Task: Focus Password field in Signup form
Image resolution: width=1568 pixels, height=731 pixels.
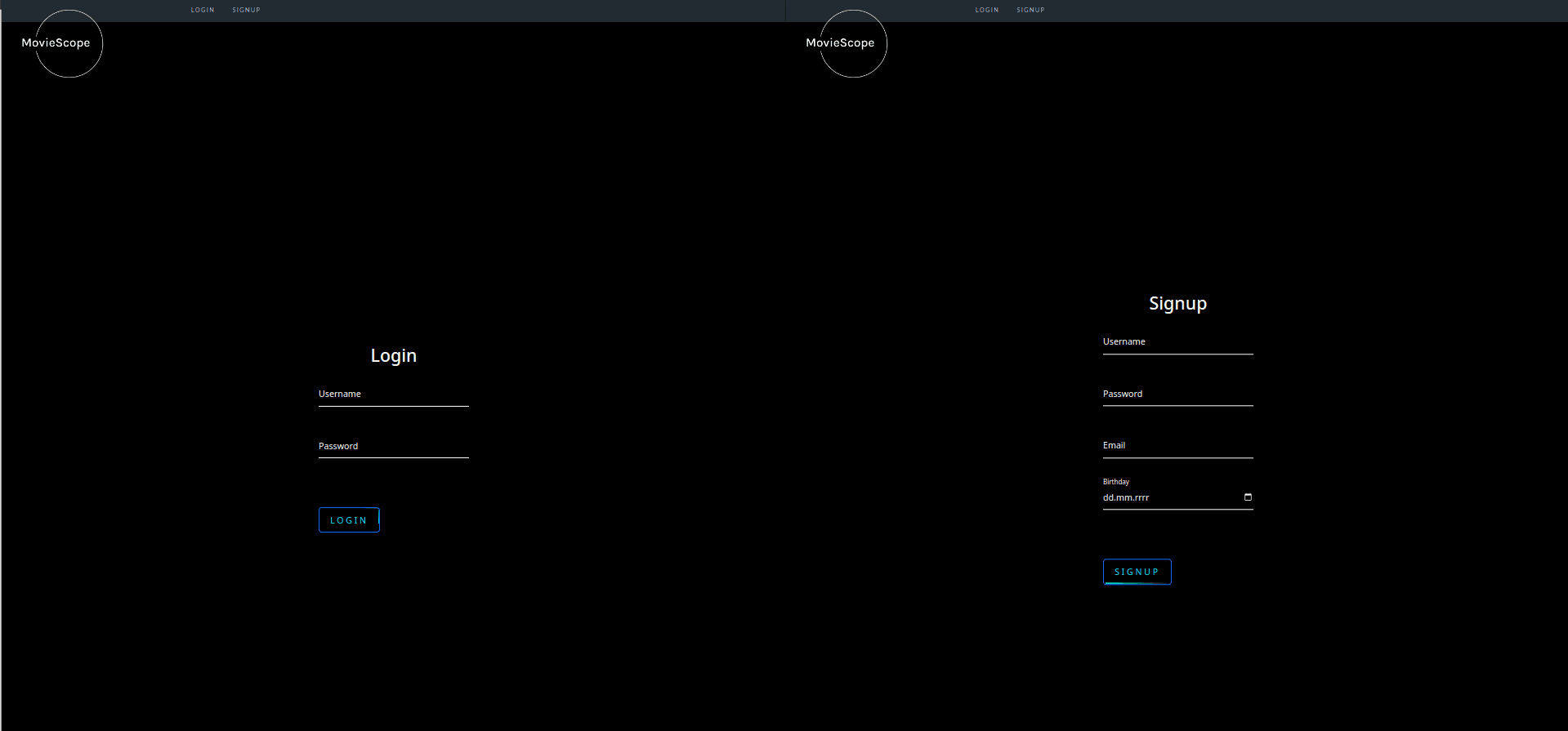Action: tap(1178, 394)
